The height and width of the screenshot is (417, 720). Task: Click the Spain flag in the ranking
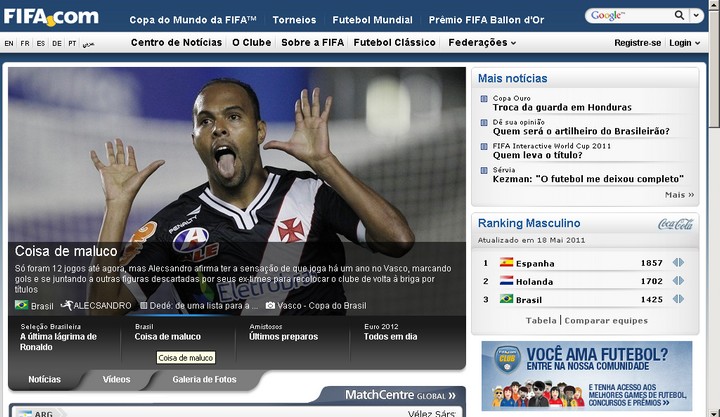click(x=506, y=262)
